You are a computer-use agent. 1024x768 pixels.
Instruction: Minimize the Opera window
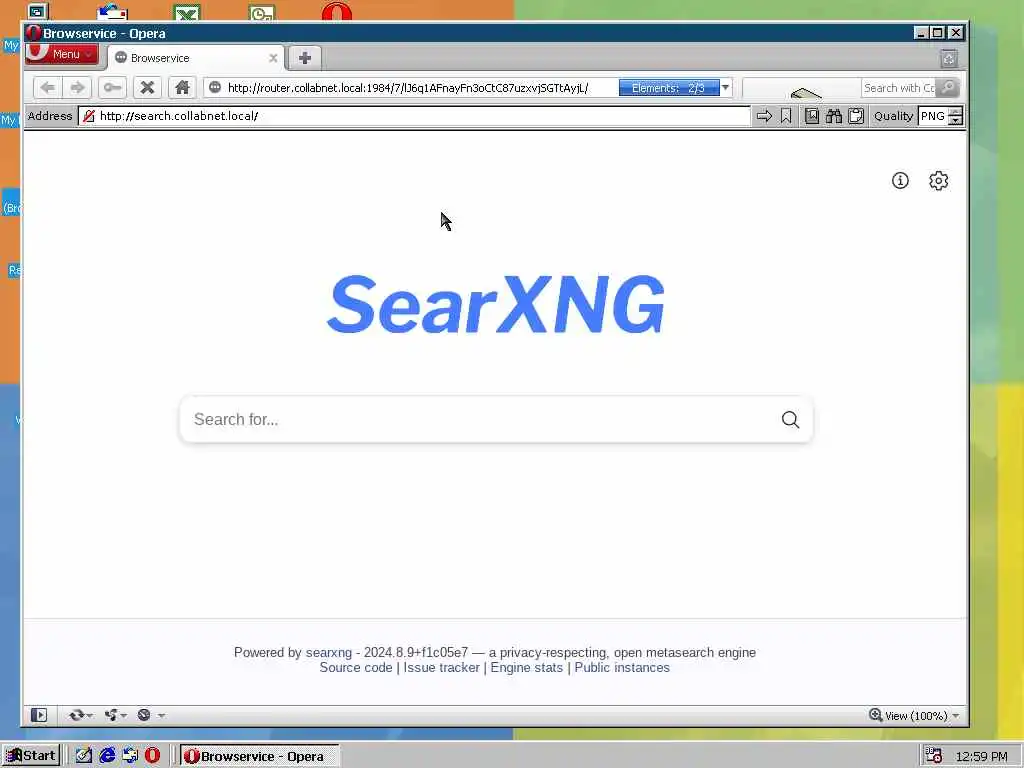pos(921,33)
